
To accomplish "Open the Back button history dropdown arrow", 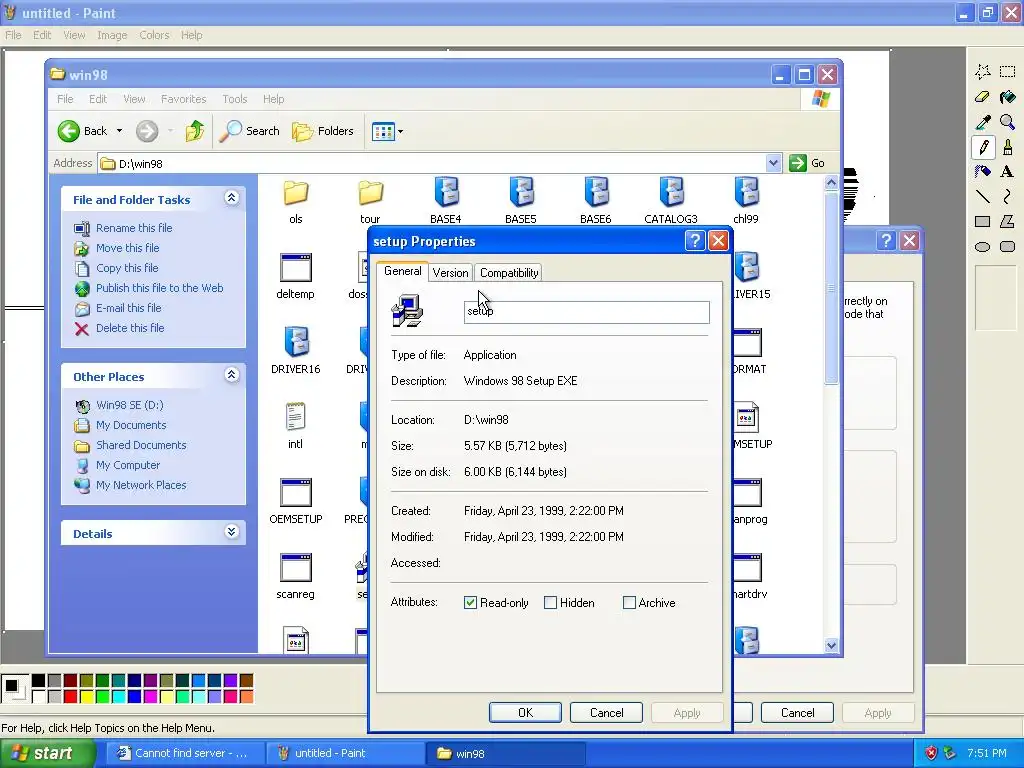I will point(120,131).
